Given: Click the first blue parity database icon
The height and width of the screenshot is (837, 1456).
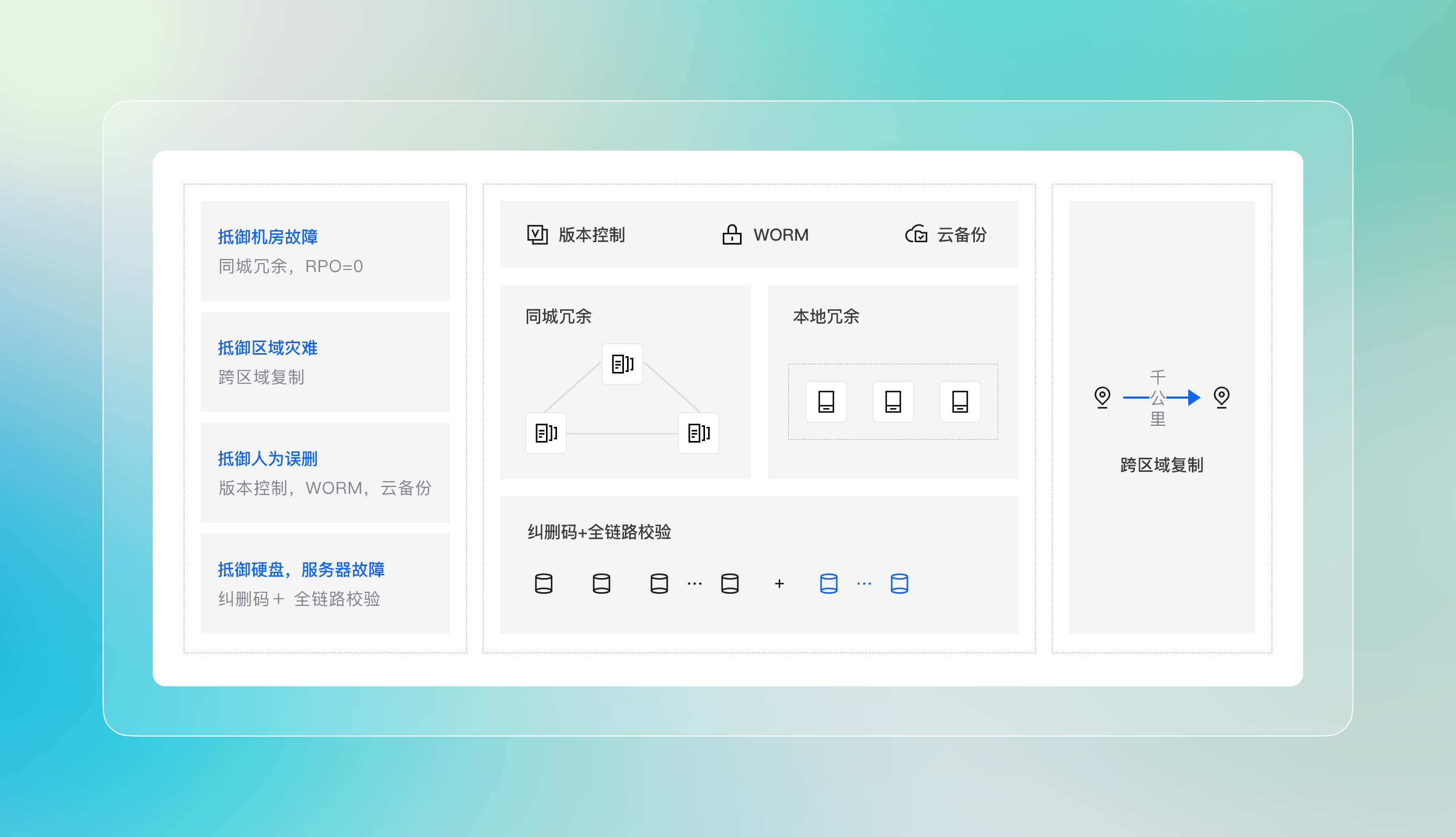Looking at the screenshot, I should [x=828, y=583].
